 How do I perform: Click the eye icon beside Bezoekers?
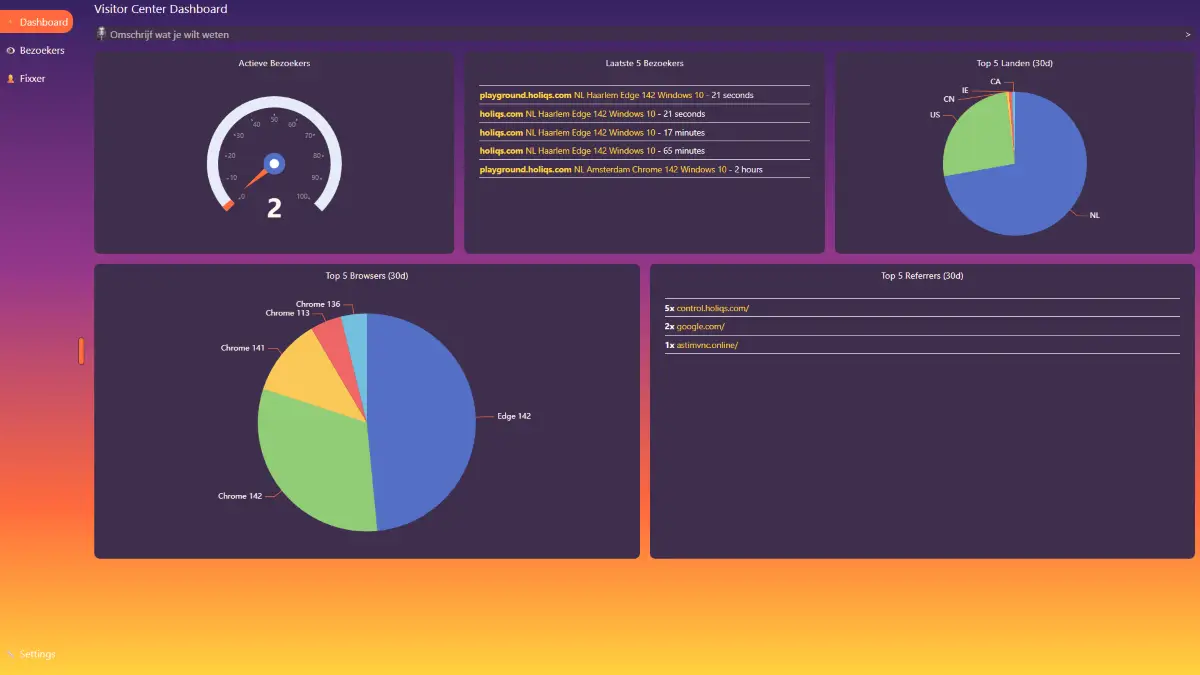click(x=10, y=50)
